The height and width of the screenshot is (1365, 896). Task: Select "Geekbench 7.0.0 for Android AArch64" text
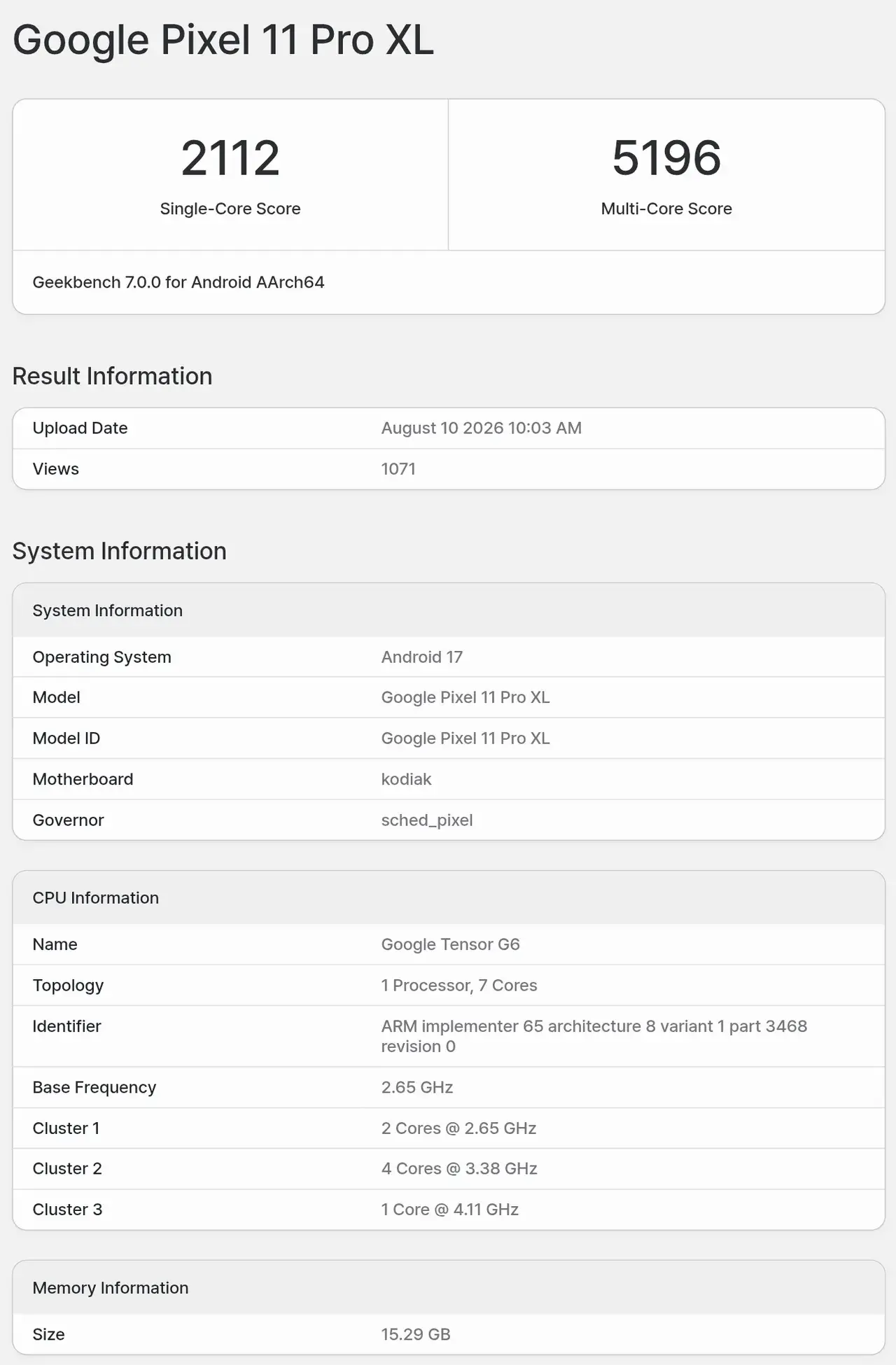click(x=178, y=282)
